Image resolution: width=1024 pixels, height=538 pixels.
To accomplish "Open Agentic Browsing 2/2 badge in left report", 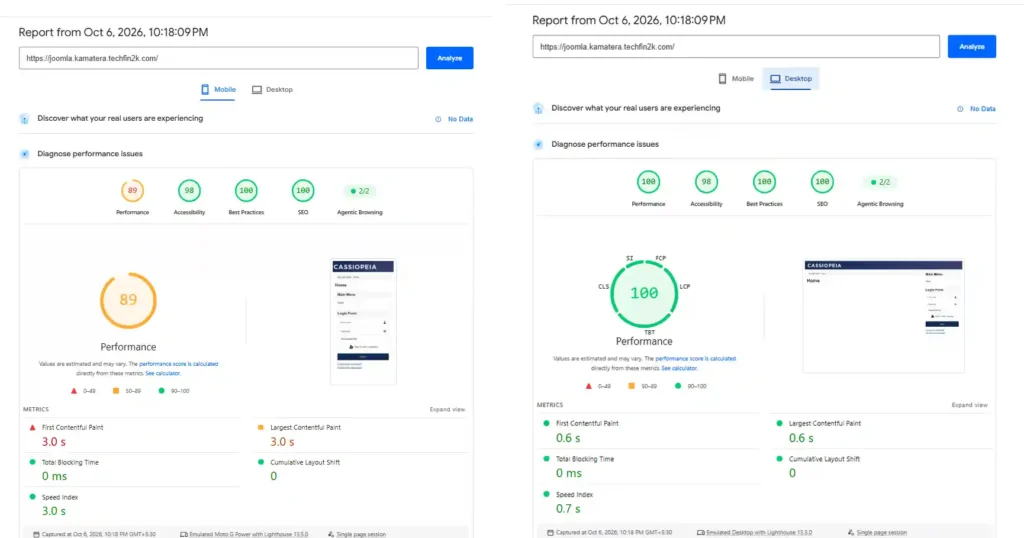I will coord(360,191).
